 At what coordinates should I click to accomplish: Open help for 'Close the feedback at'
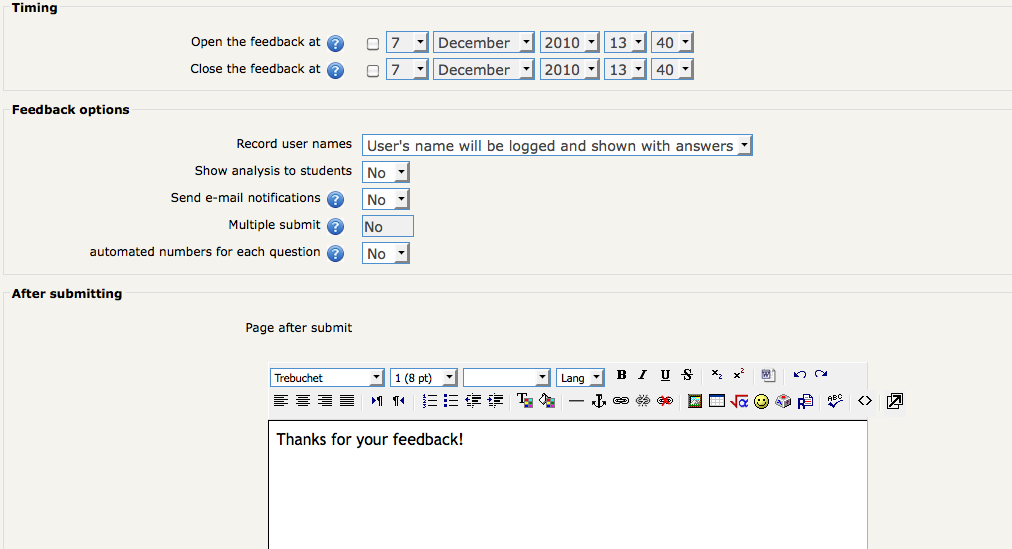tap(336, 71)
